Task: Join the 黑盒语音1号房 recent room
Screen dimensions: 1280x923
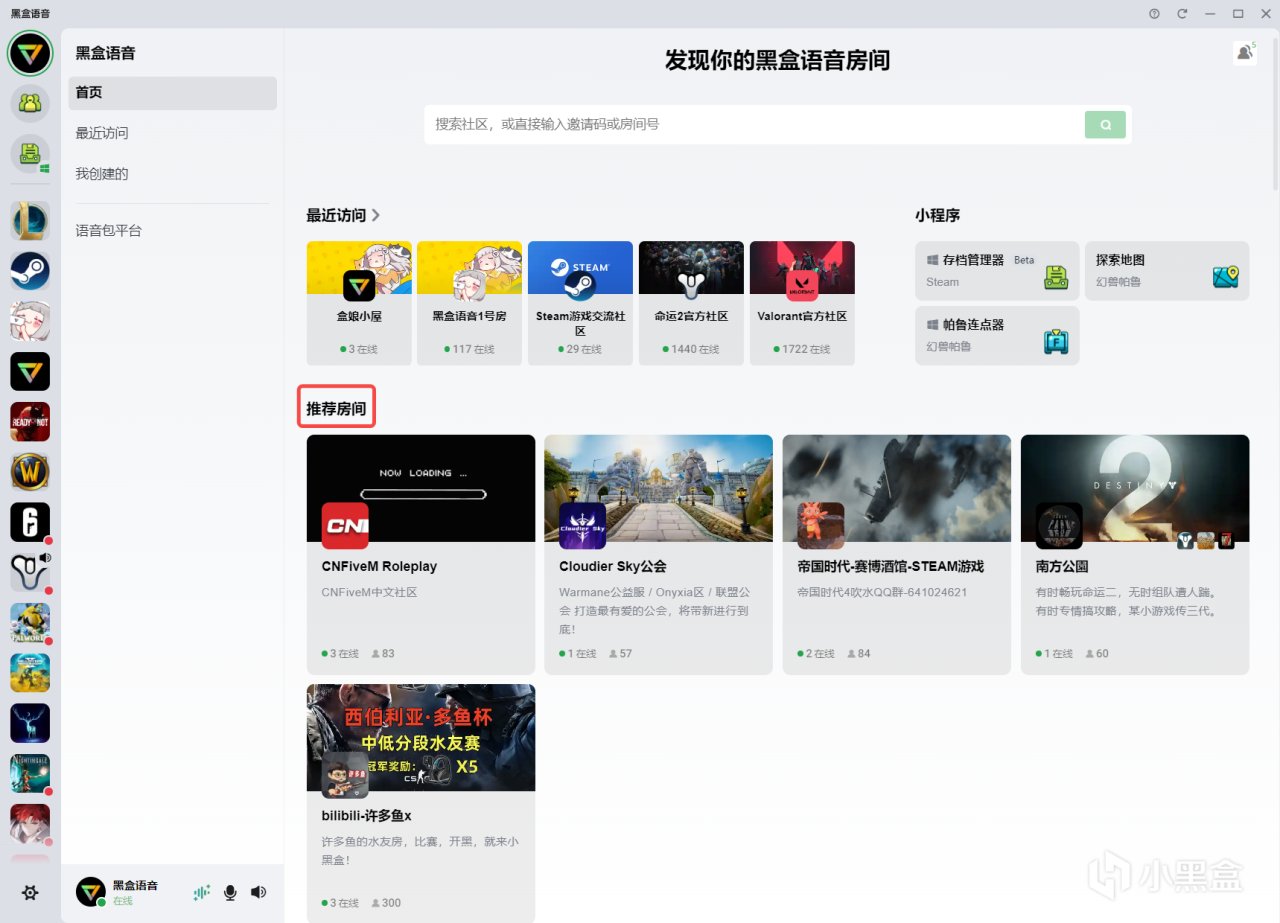Action: 469,303
